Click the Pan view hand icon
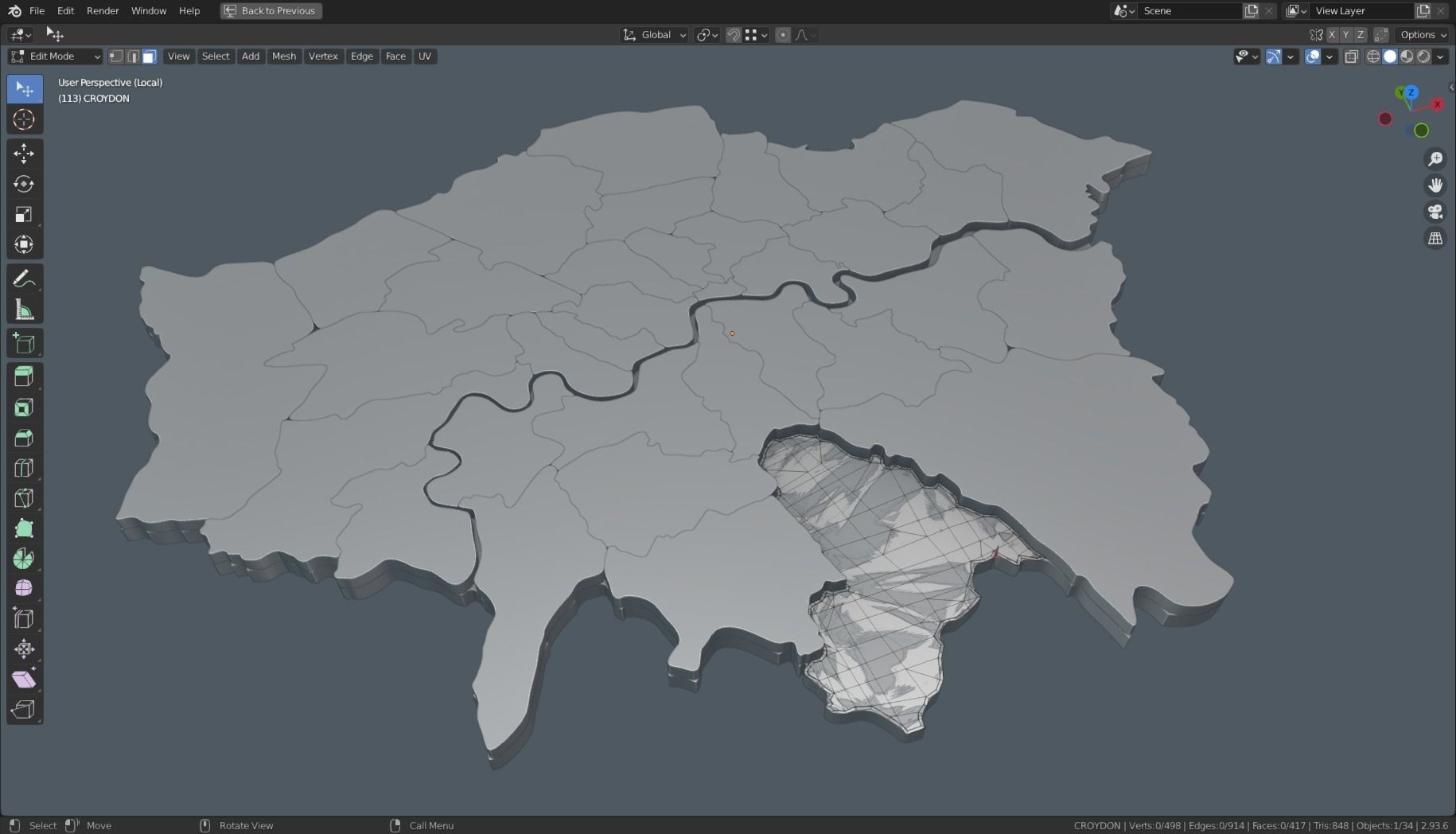The height and width of the screenshot is (834, 1456). (x=1435, y=185)
